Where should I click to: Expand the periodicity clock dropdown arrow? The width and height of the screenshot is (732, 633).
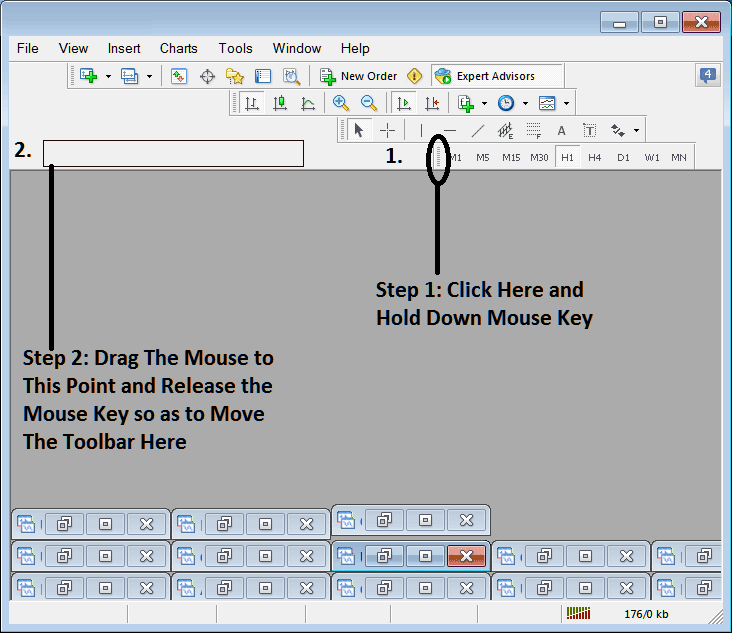[x=525, y=103]
